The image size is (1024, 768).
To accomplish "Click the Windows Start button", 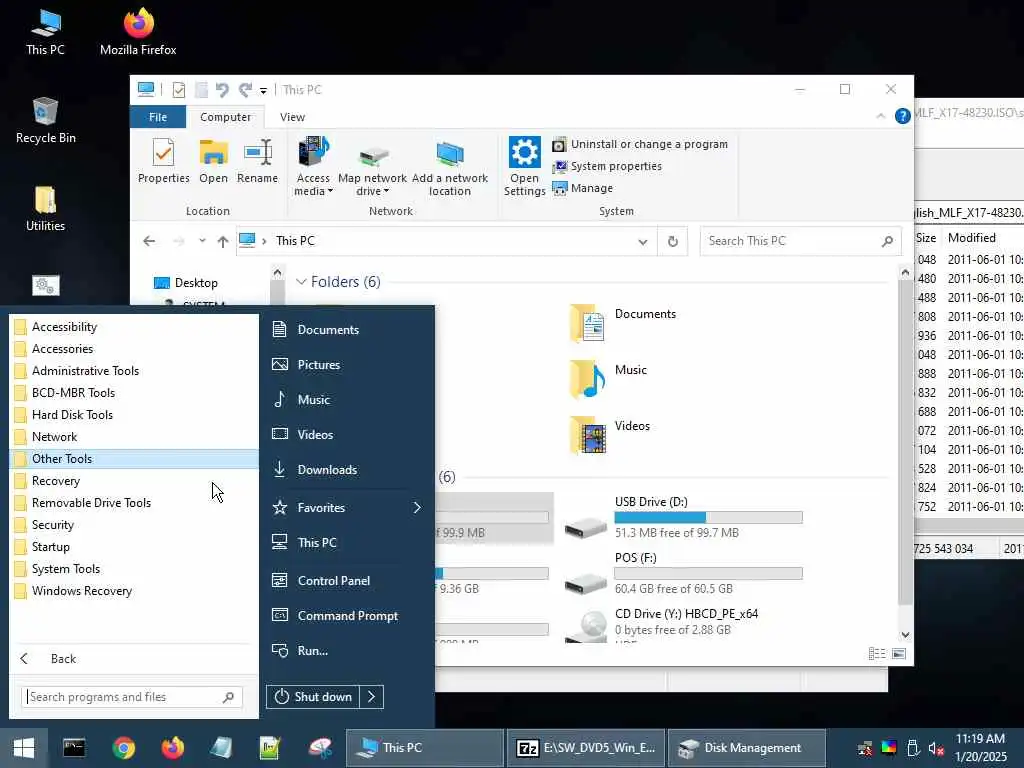I will (x=24, y=748).
